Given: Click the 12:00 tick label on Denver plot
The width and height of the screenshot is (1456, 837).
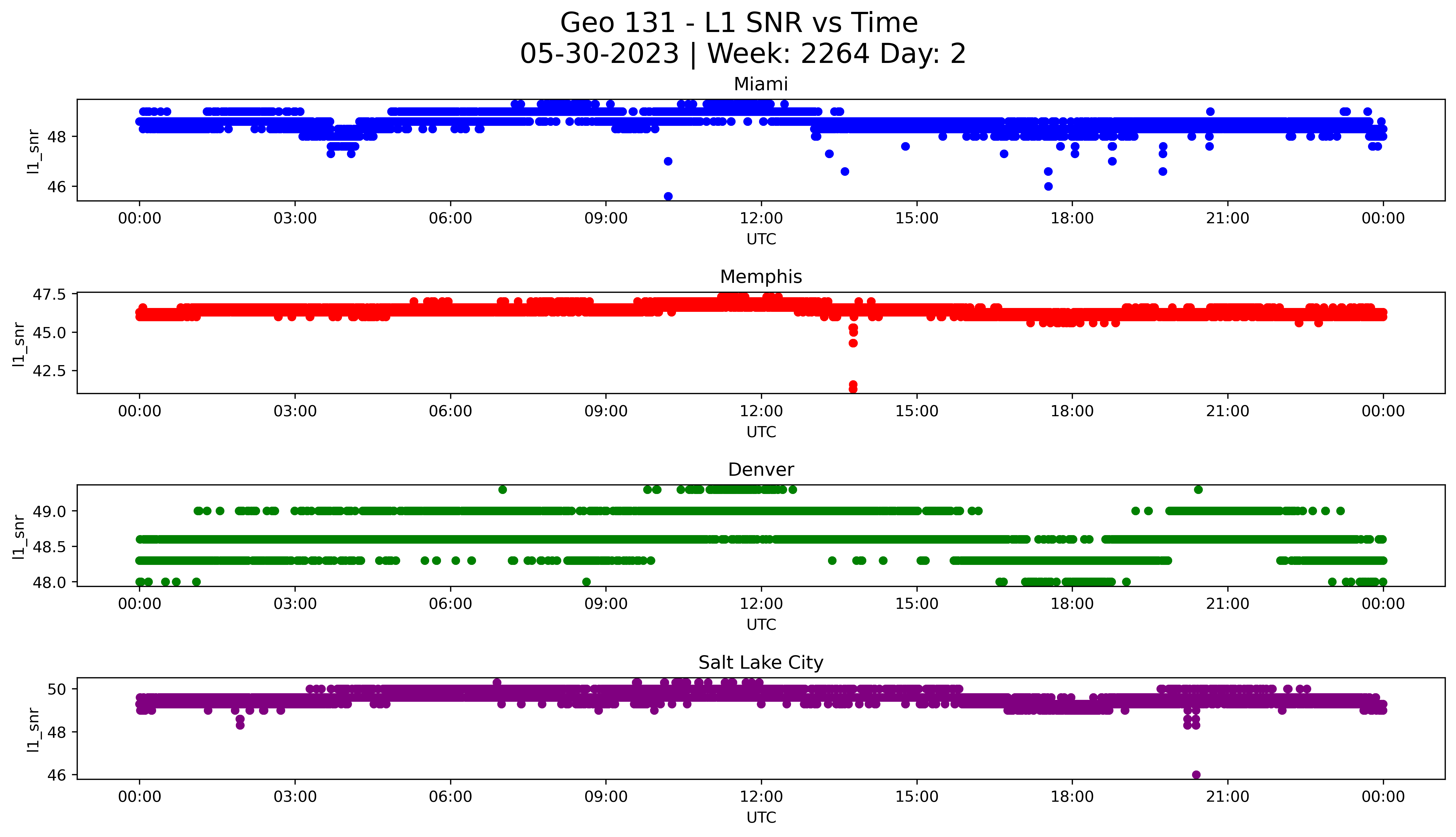Looking at the screenshot, I should [761, 604].
